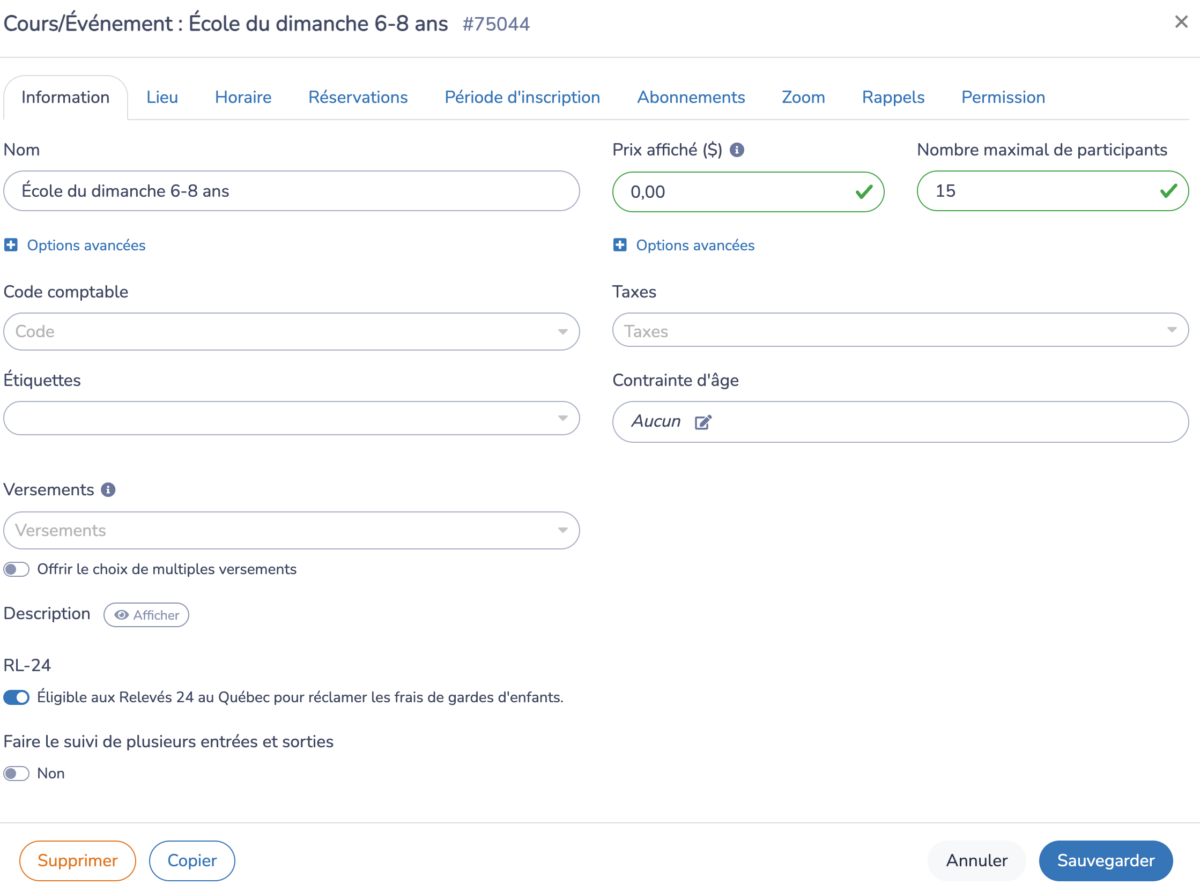
Task: Click the green checkmark in Prix affiché field
Action: 863,191
